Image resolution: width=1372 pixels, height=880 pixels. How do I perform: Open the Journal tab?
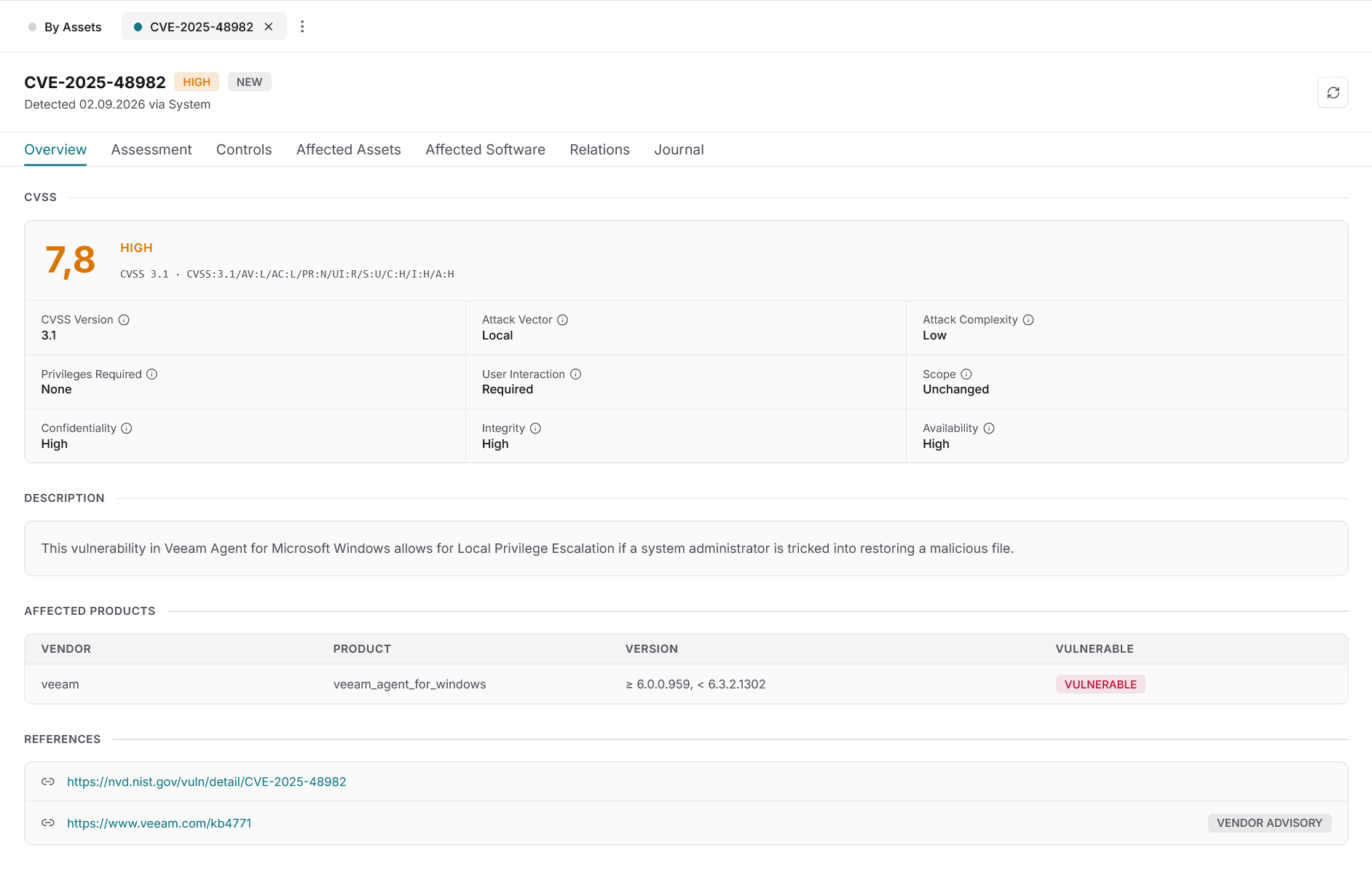679,149
